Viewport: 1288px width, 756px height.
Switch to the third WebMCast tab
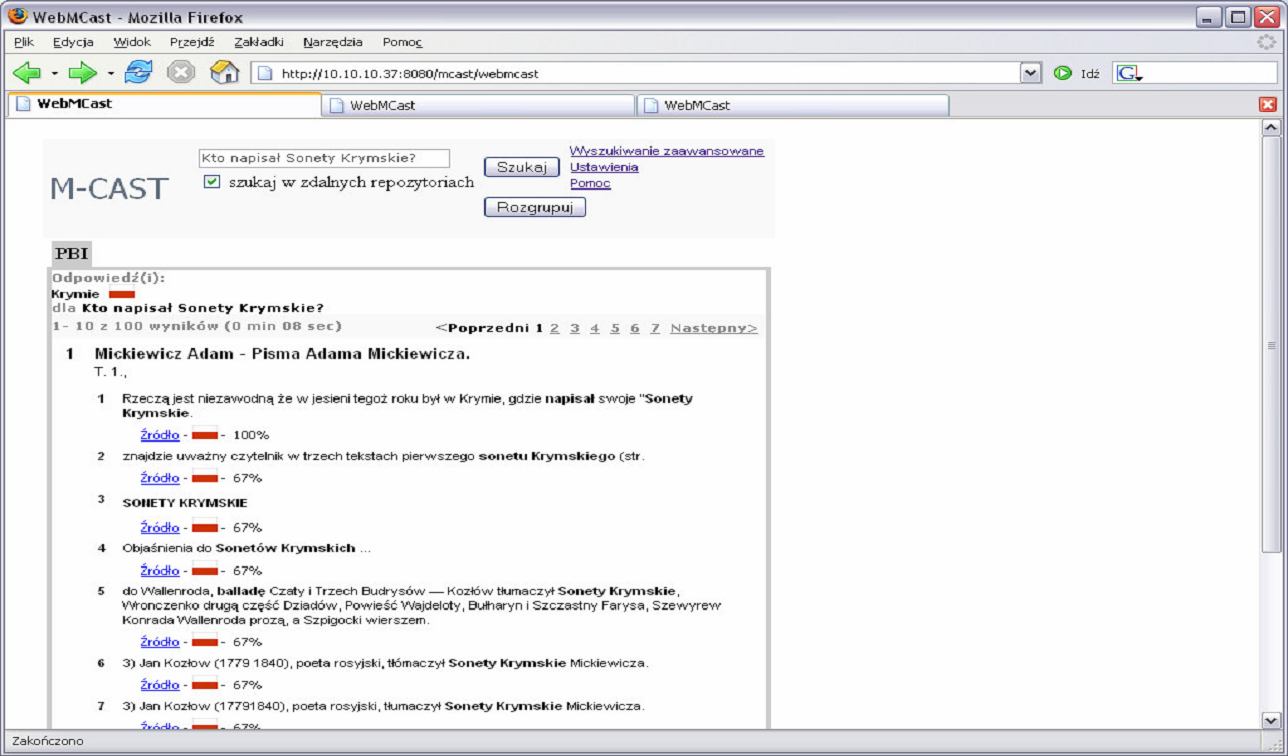click(792, 105)
